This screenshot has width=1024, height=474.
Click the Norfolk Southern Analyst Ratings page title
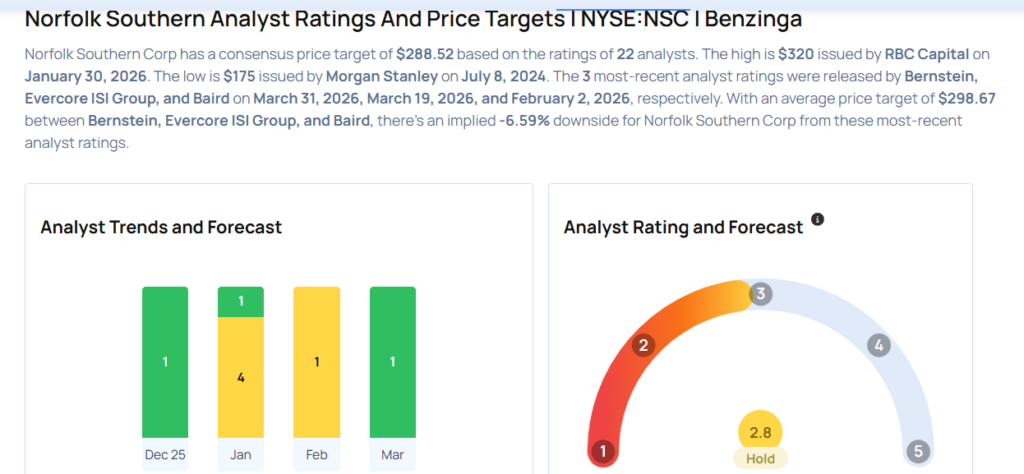412,19
